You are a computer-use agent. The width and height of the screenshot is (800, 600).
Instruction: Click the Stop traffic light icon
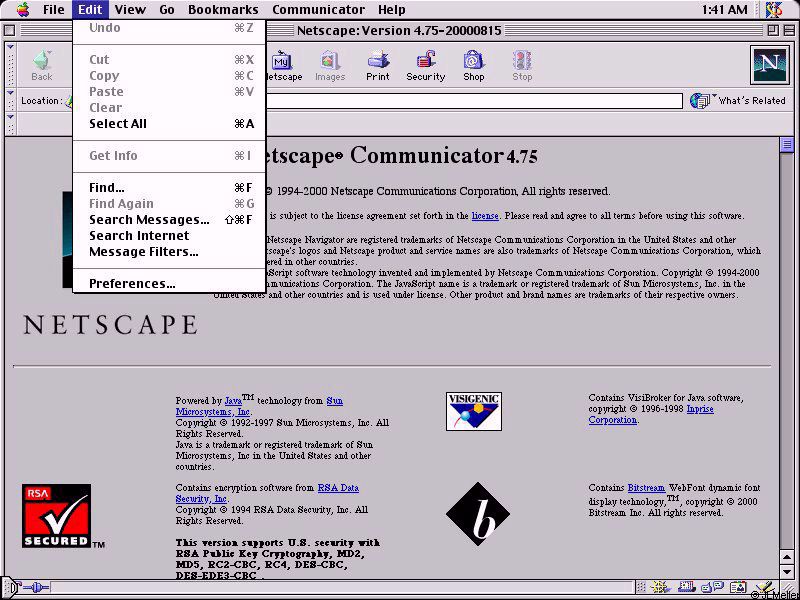[522, 66]
